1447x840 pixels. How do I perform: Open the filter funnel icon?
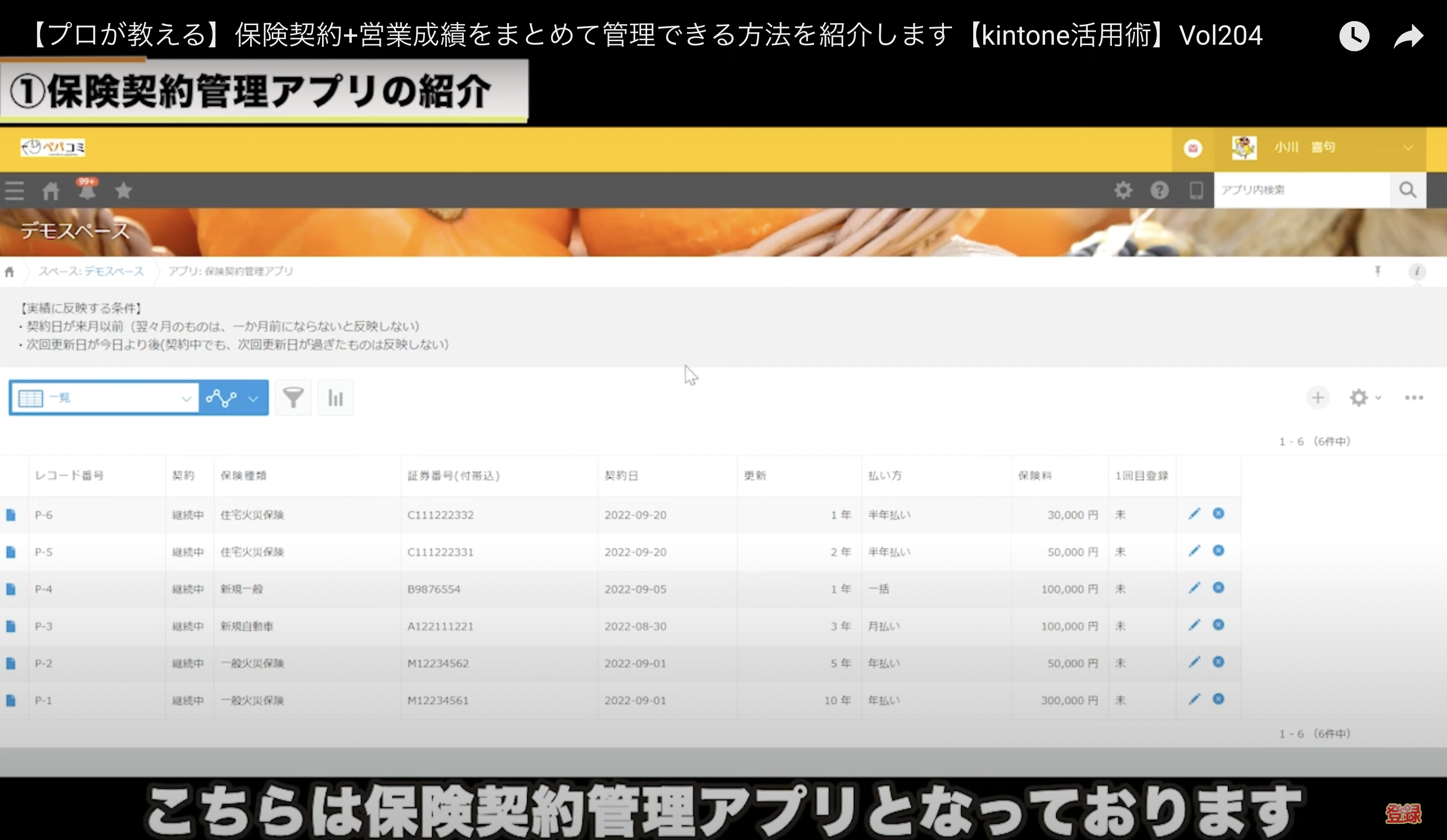click(293, 397)
